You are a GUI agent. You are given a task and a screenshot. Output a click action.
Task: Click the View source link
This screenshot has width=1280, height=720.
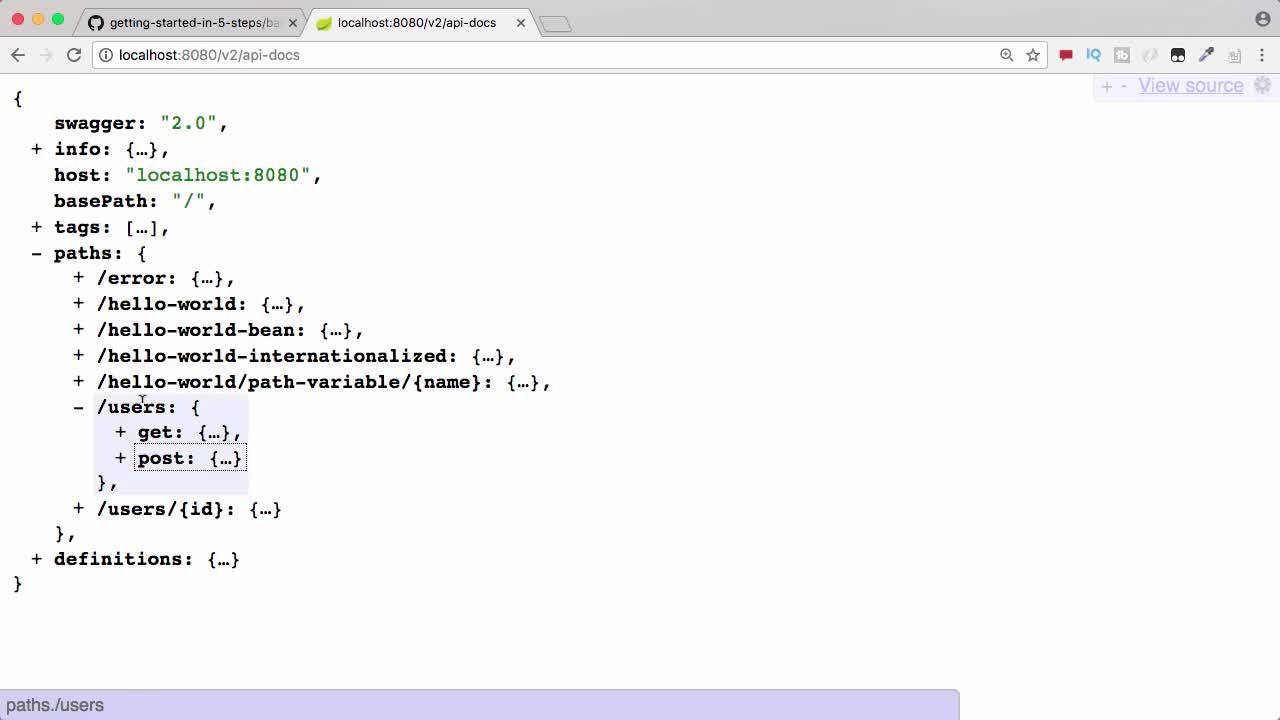pyautogui.click(x=1190, y=86)
